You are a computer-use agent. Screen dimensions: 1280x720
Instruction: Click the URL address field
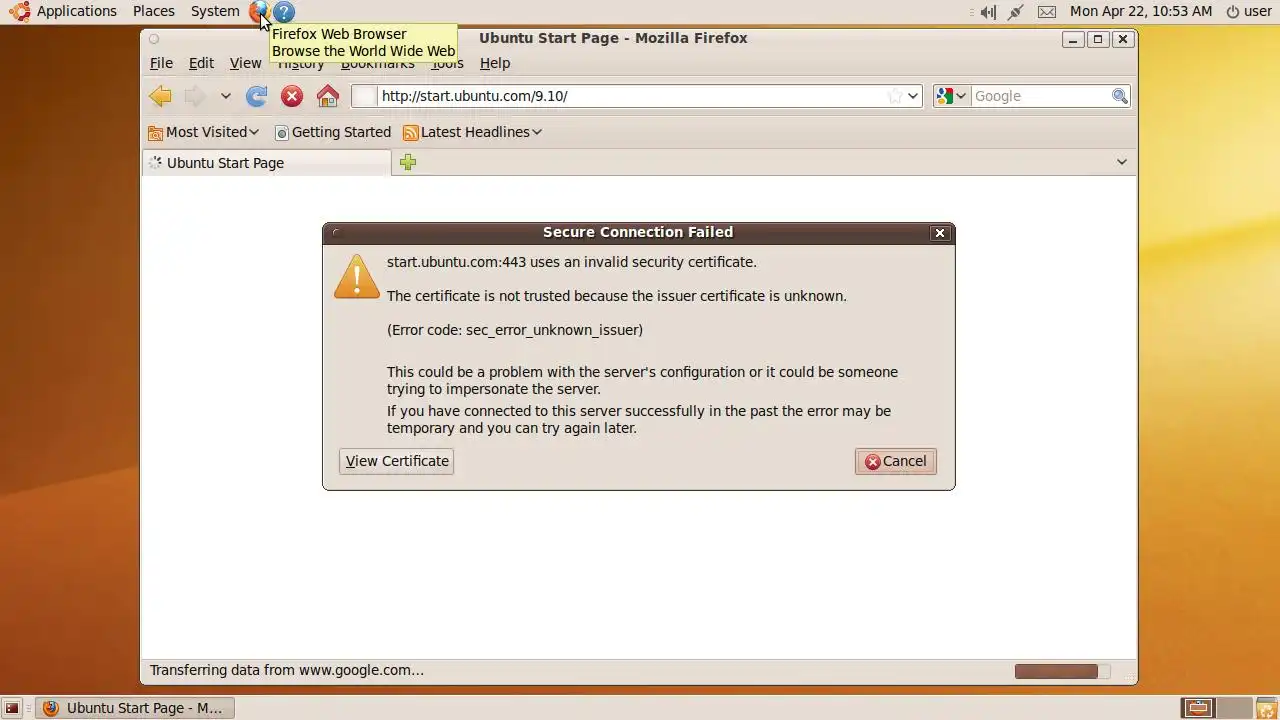click(637, 96)
